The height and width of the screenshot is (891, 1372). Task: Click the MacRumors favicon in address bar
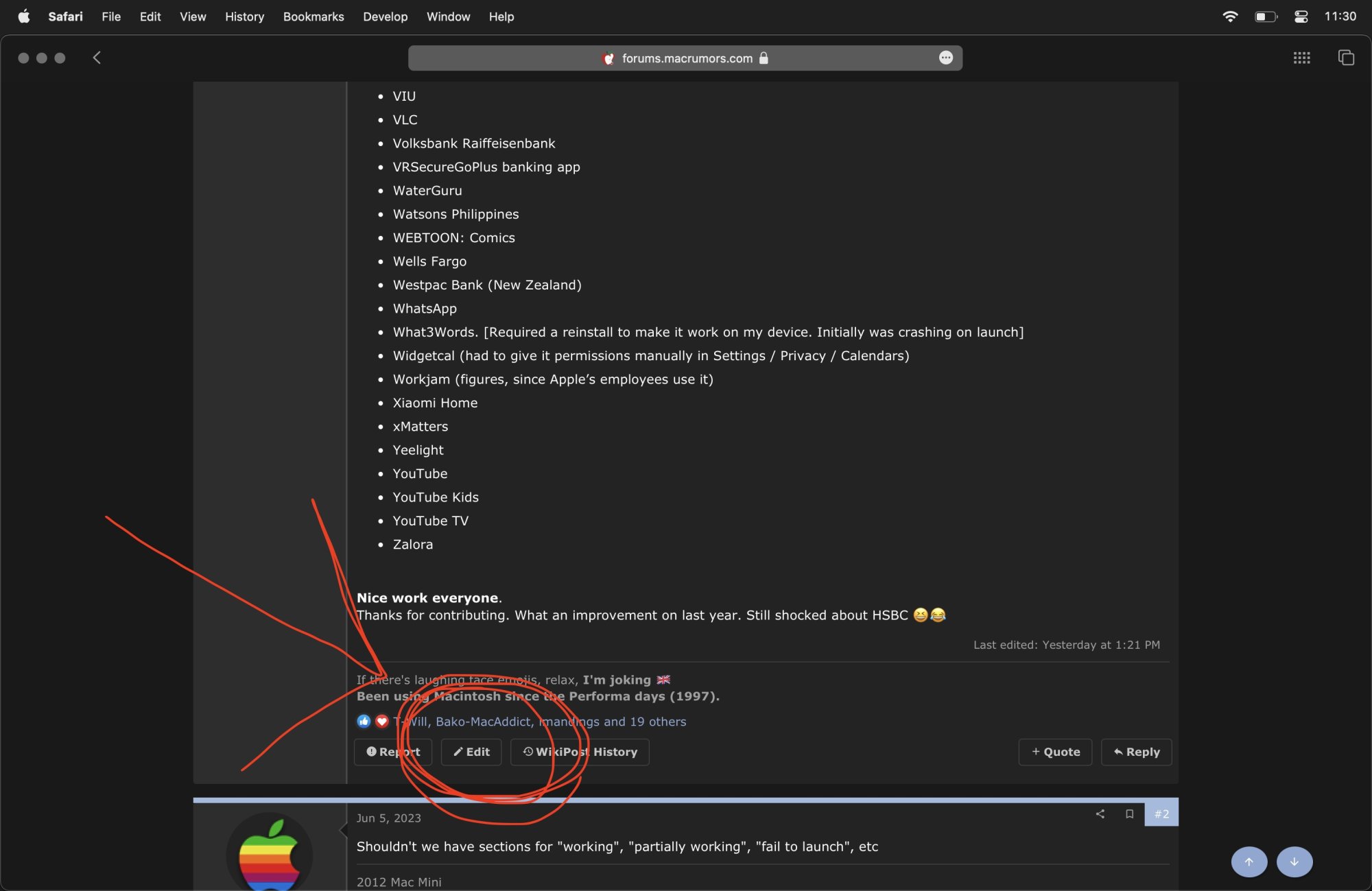tap(608, 58)
